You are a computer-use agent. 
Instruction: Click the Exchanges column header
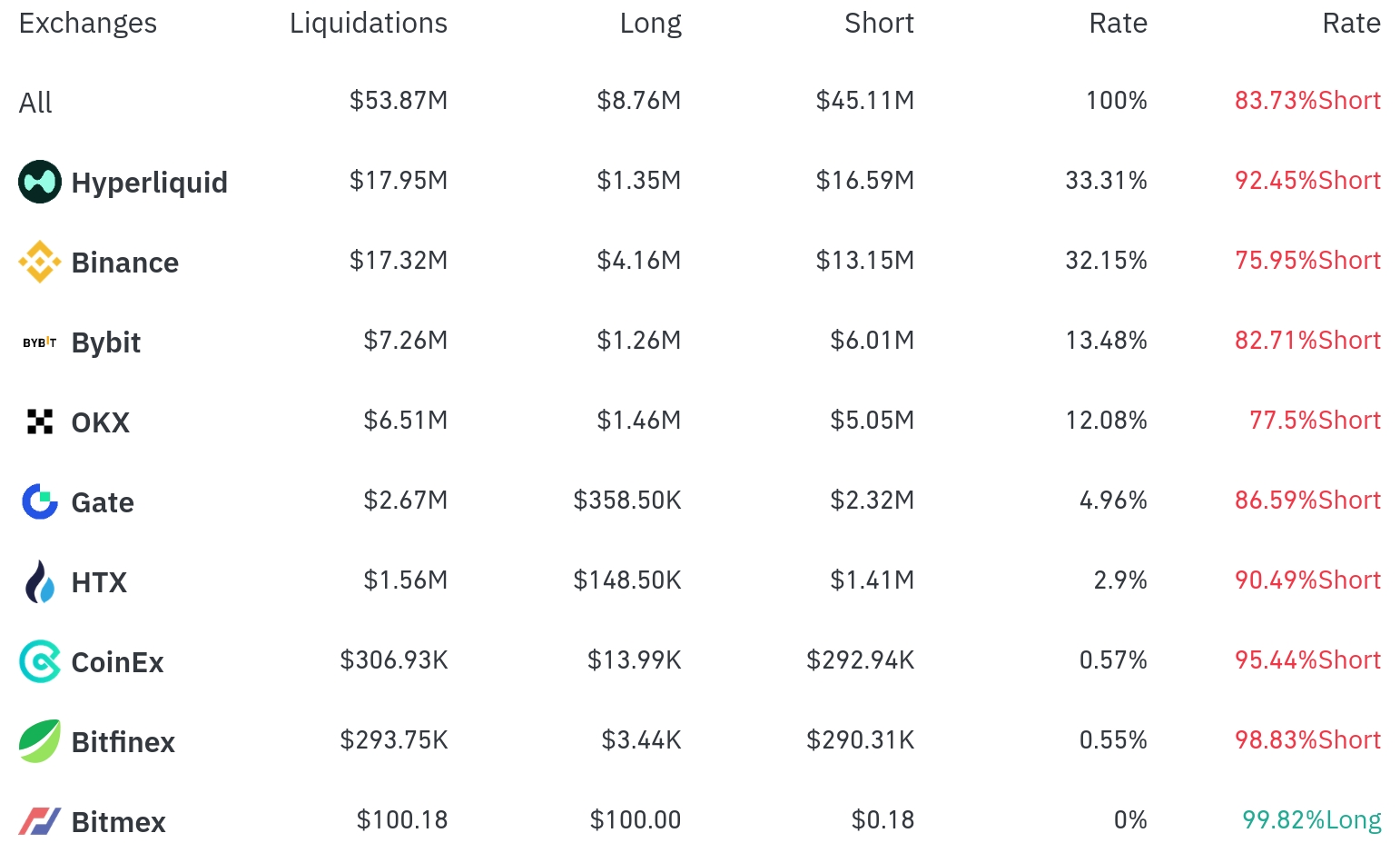tap(87, 23)
